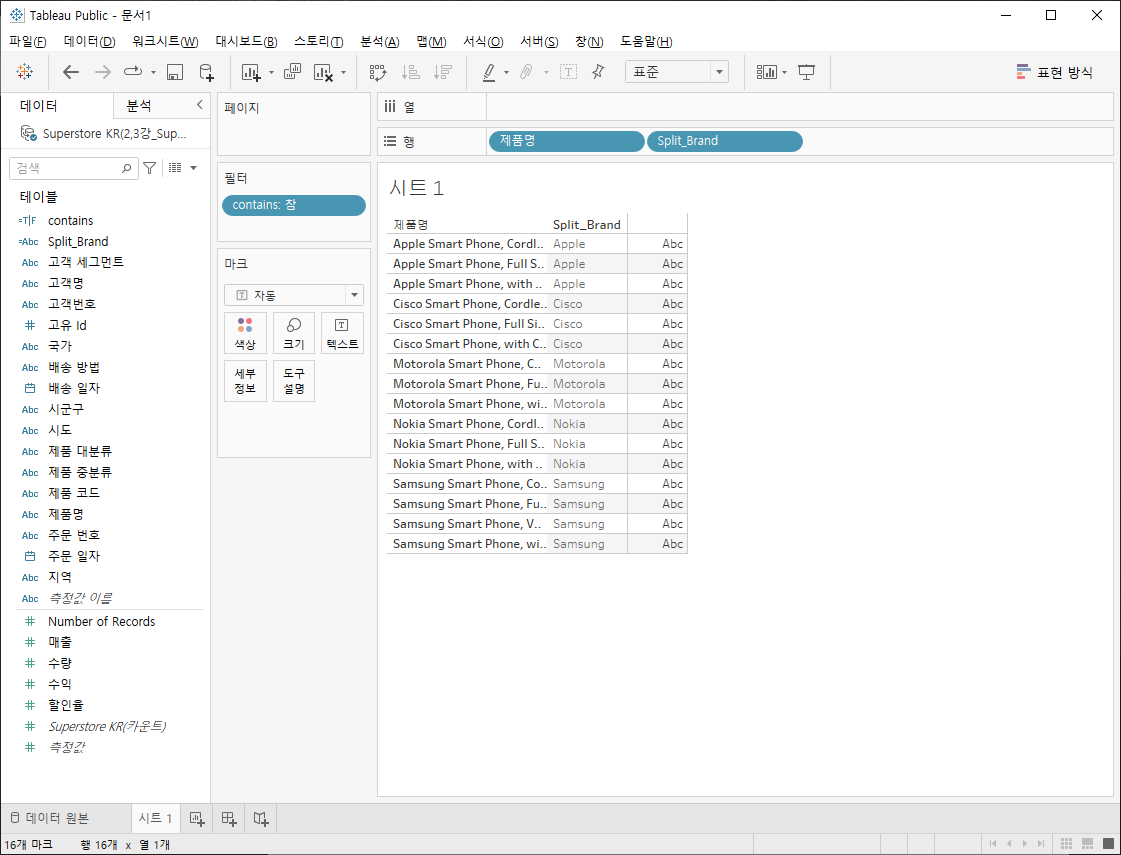Select the 시트 1 sheet tab
The image size is (1121, 855).
(x=155, y=818)
